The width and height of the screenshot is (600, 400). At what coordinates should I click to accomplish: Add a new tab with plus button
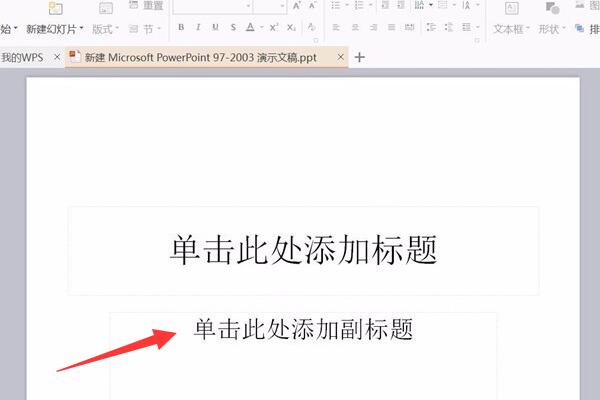tap(359, 57)
